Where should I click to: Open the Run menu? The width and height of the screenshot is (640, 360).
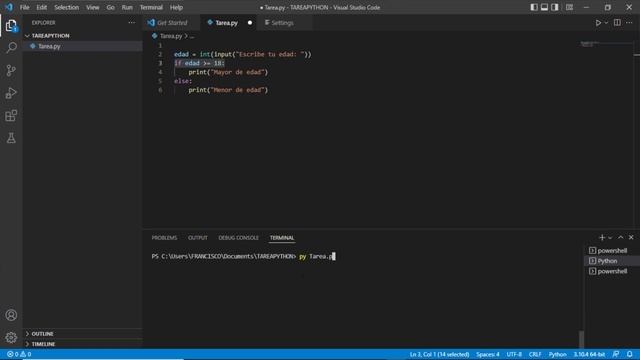pyautogui.click(x=127, y=7)
